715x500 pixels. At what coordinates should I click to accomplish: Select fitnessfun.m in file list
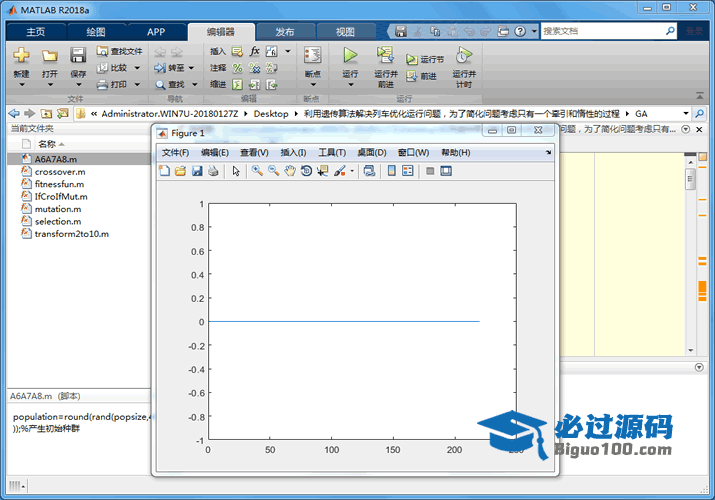[59, 184]
